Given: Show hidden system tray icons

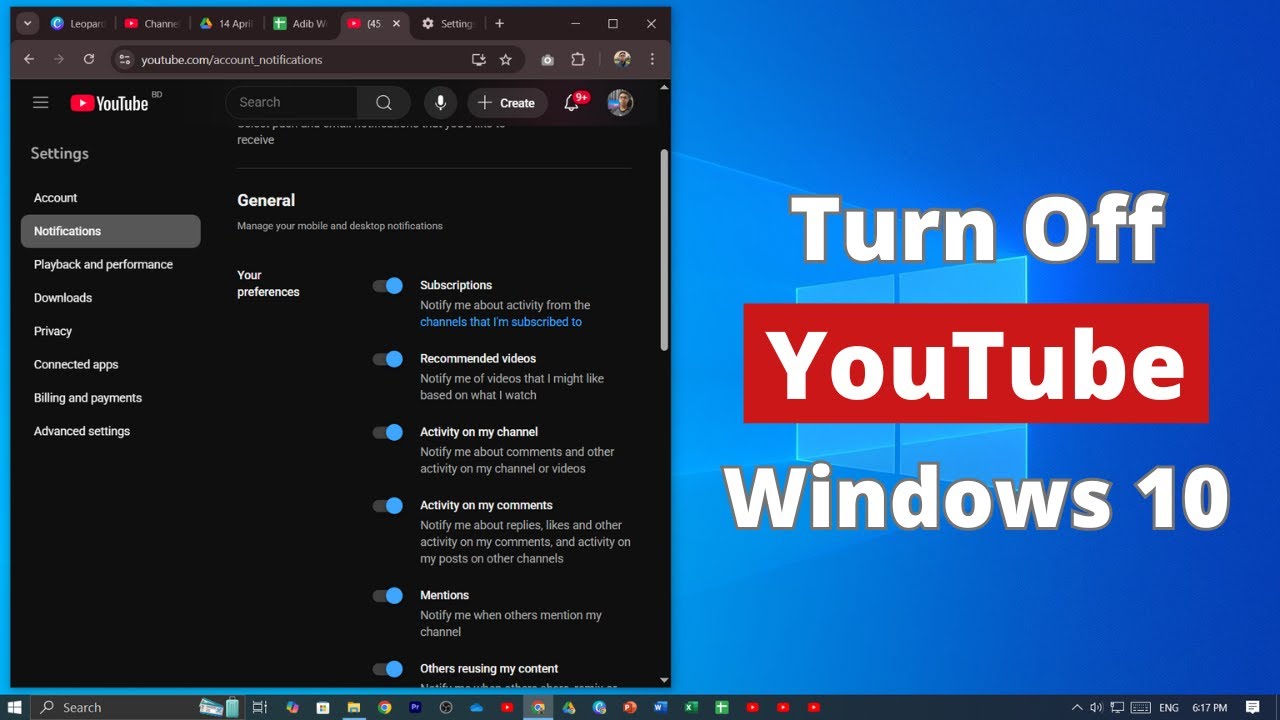Looking at the screenshot, I should (x=1077, y=707).
